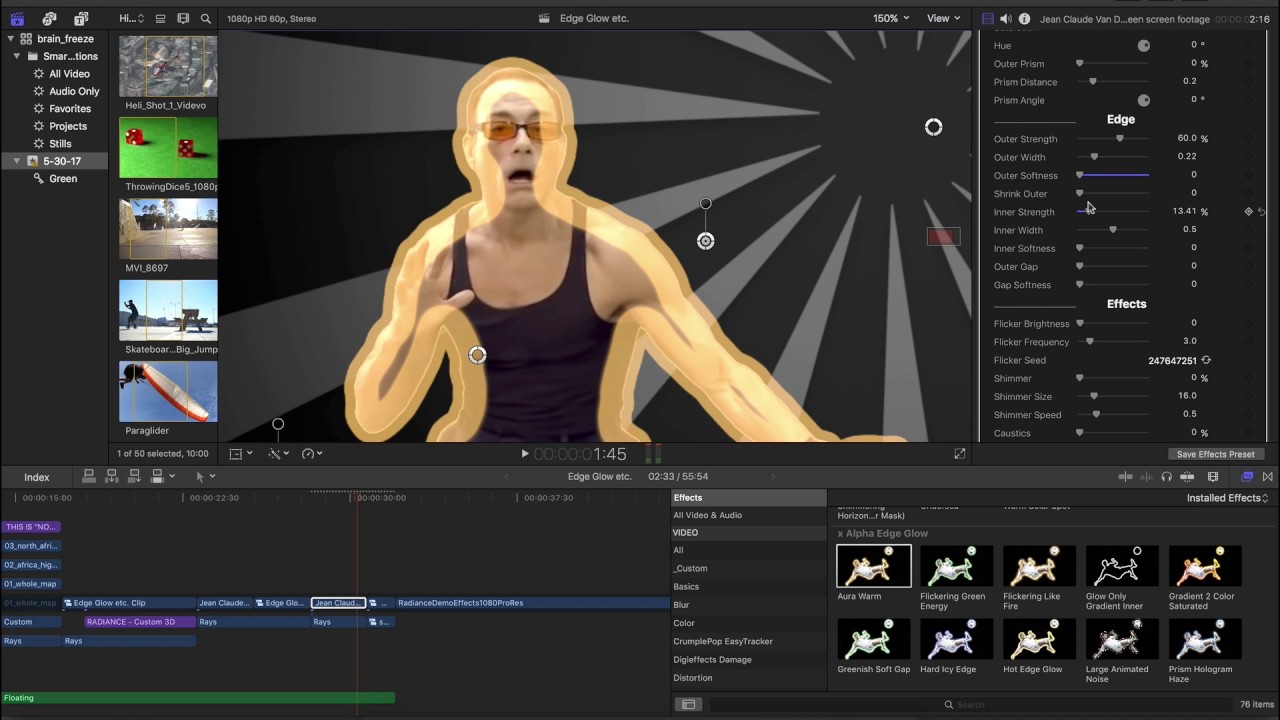The width and height of the screenshot is (1280, 720).
Task: Toggle audio skimming
Action: pos(1146,477)
